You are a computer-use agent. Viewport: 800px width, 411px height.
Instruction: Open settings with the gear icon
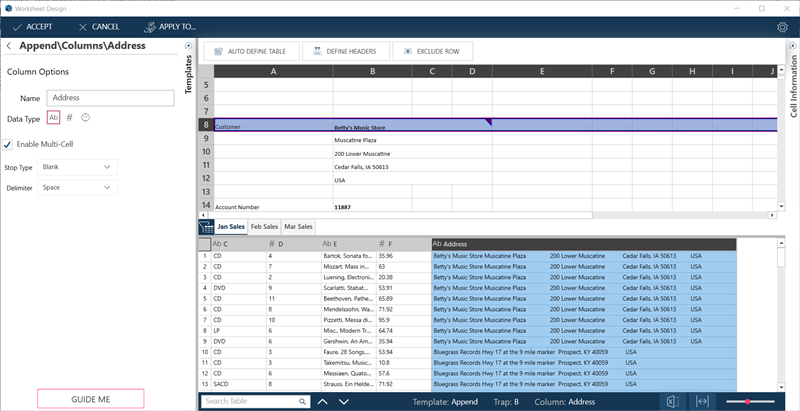pos(782,27)
